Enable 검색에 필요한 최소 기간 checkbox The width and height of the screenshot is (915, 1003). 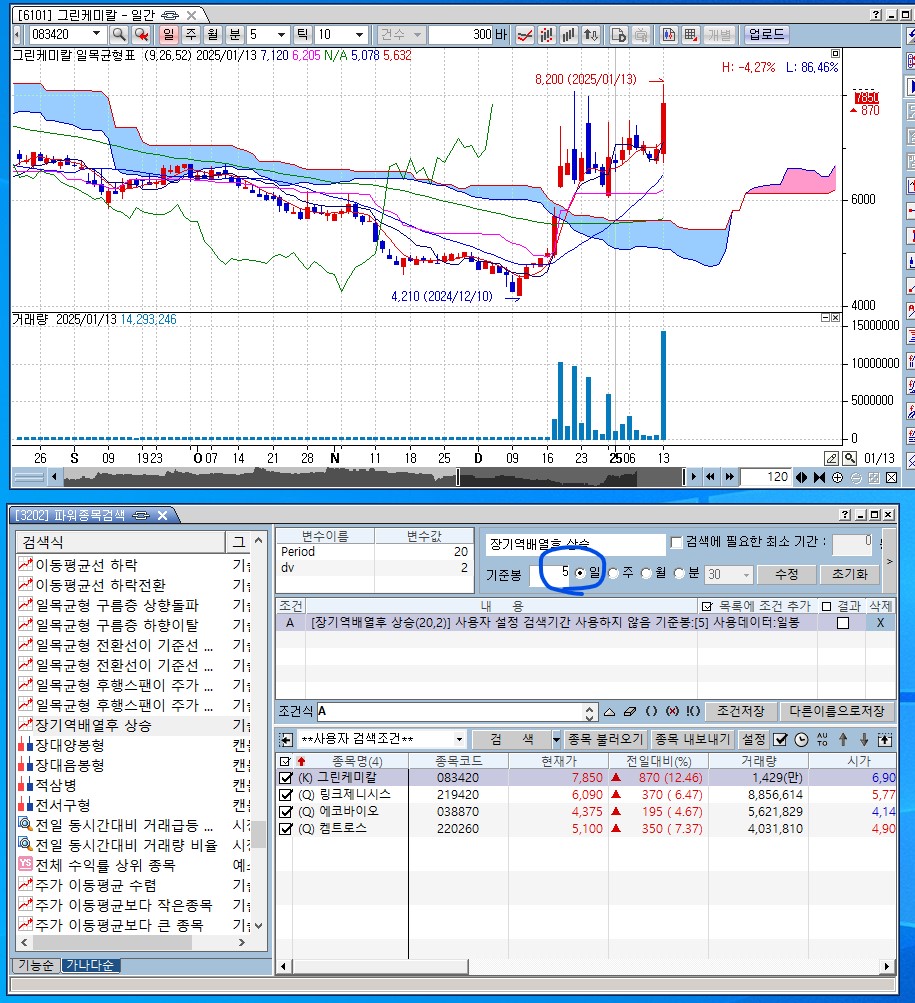point(677,542)
